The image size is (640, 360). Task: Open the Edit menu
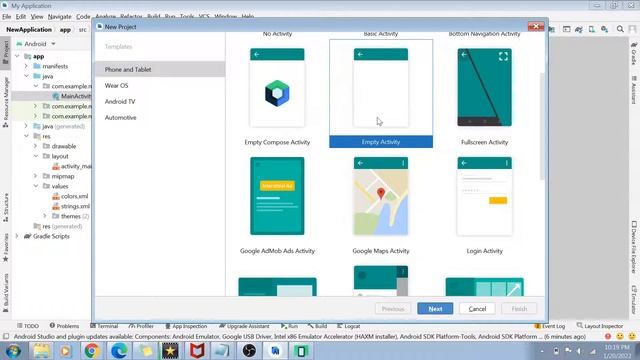click(x=21, y=17)
